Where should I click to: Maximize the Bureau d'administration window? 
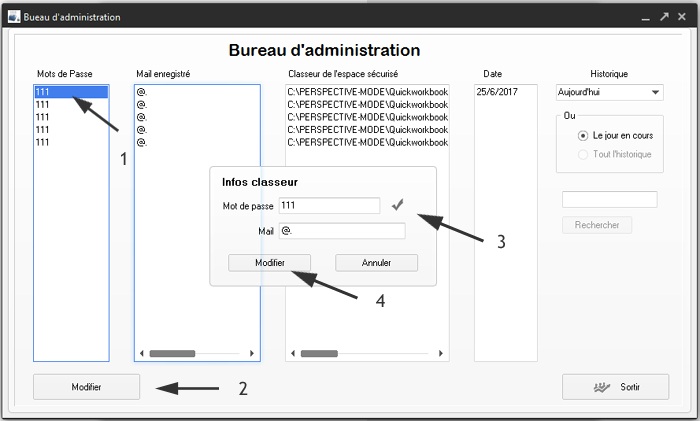coord(663,17)
